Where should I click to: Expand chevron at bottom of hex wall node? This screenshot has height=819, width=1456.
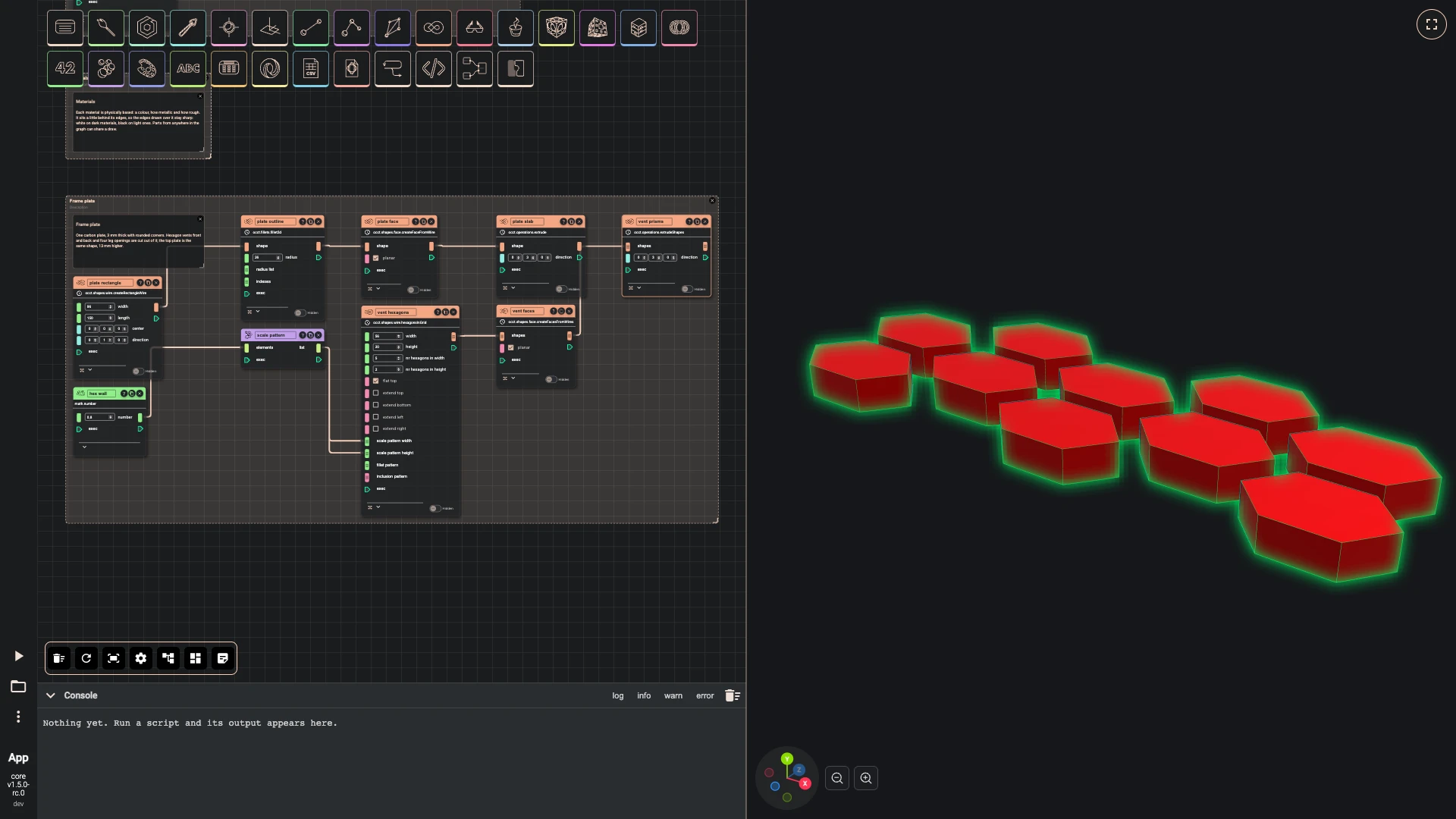point(84,447)
